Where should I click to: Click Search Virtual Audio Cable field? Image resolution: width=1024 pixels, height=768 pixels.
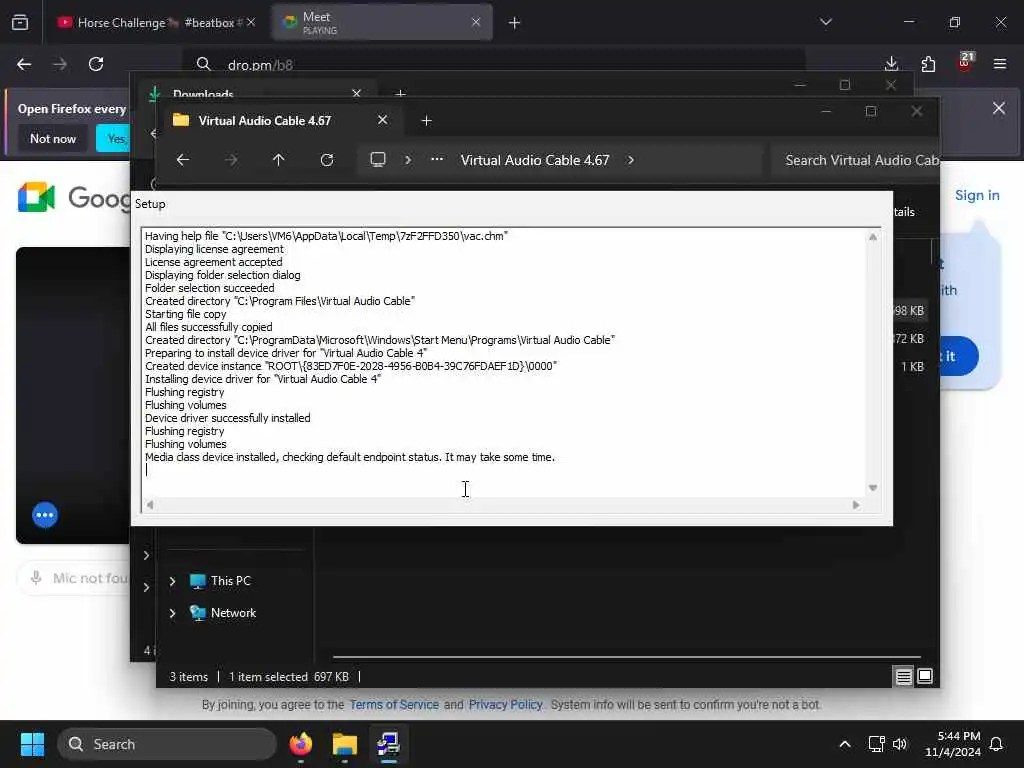pyautogui.click(x=854, y=161)
